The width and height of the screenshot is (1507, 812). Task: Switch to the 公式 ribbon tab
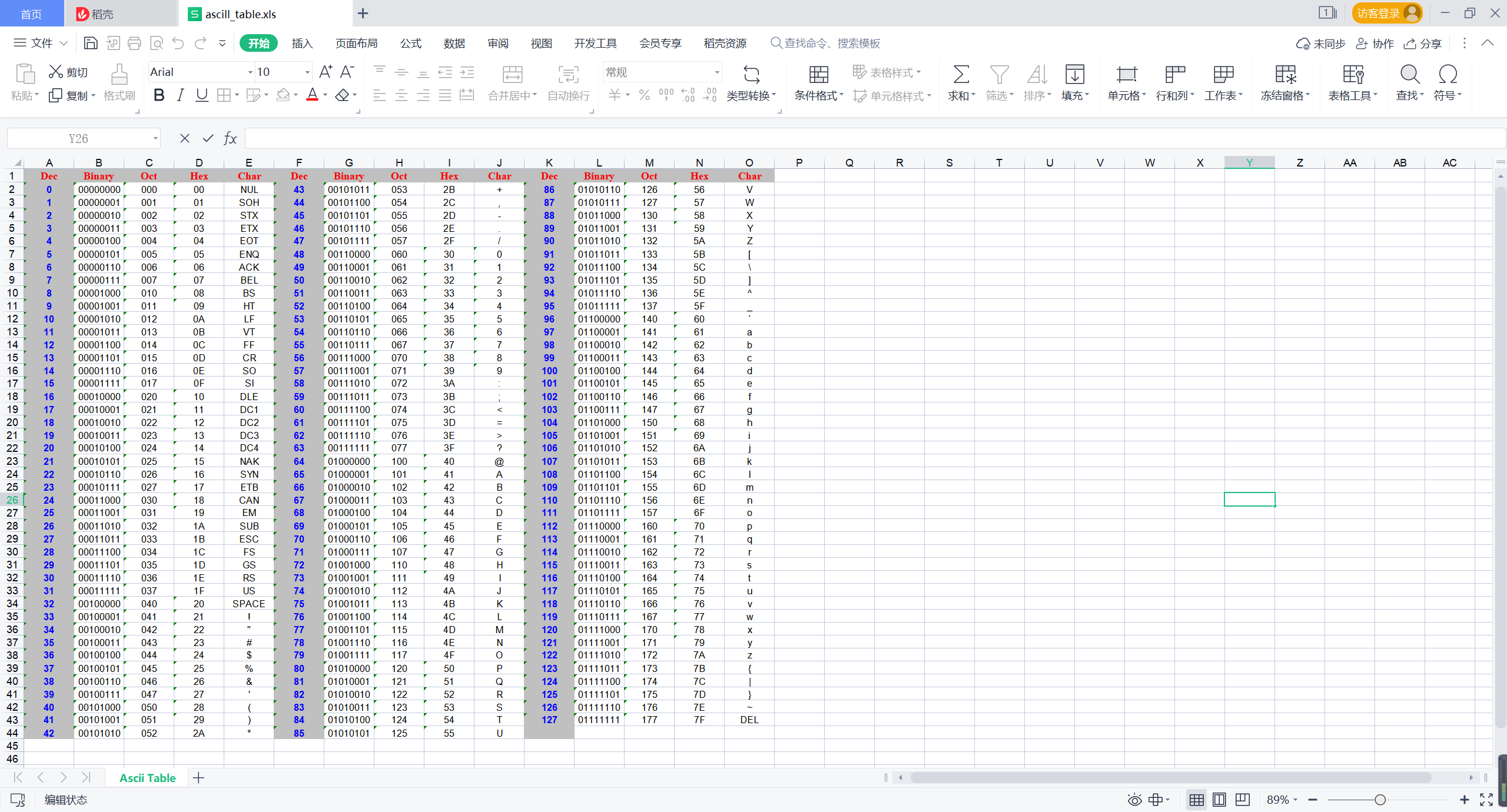[410, 43]
